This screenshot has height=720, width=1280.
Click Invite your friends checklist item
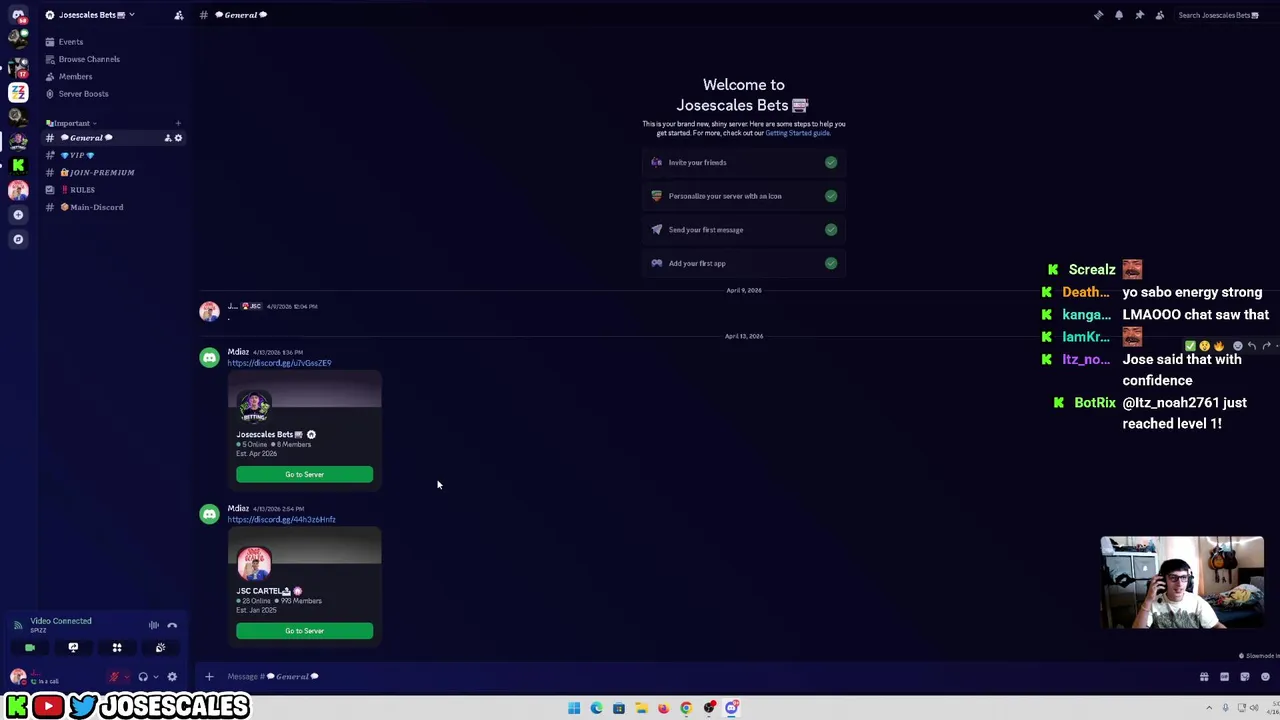(x=744, y=162)
